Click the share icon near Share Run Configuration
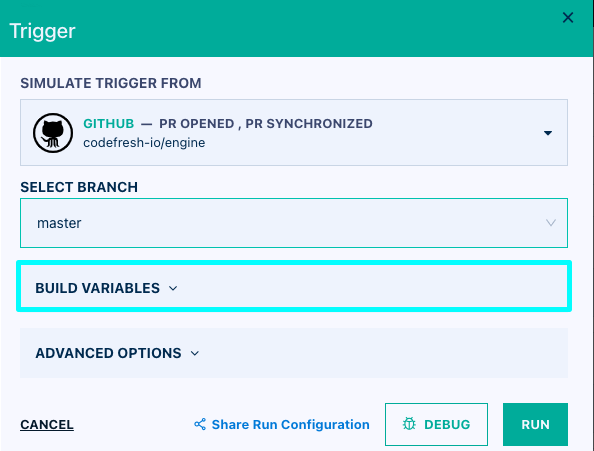594x451 pixels. coord(200,424)
